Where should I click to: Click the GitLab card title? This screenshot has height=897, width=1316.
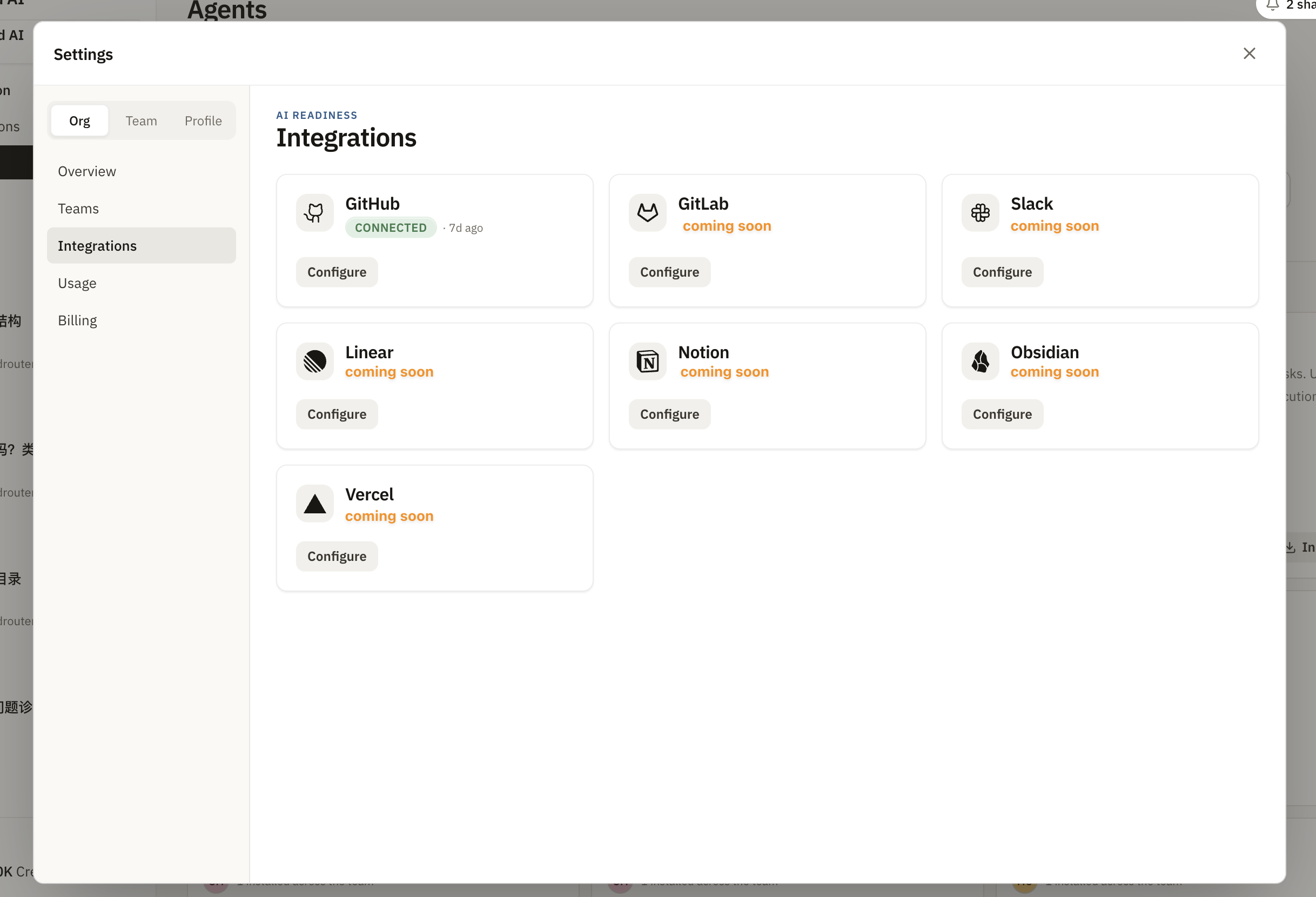[703, 204]
